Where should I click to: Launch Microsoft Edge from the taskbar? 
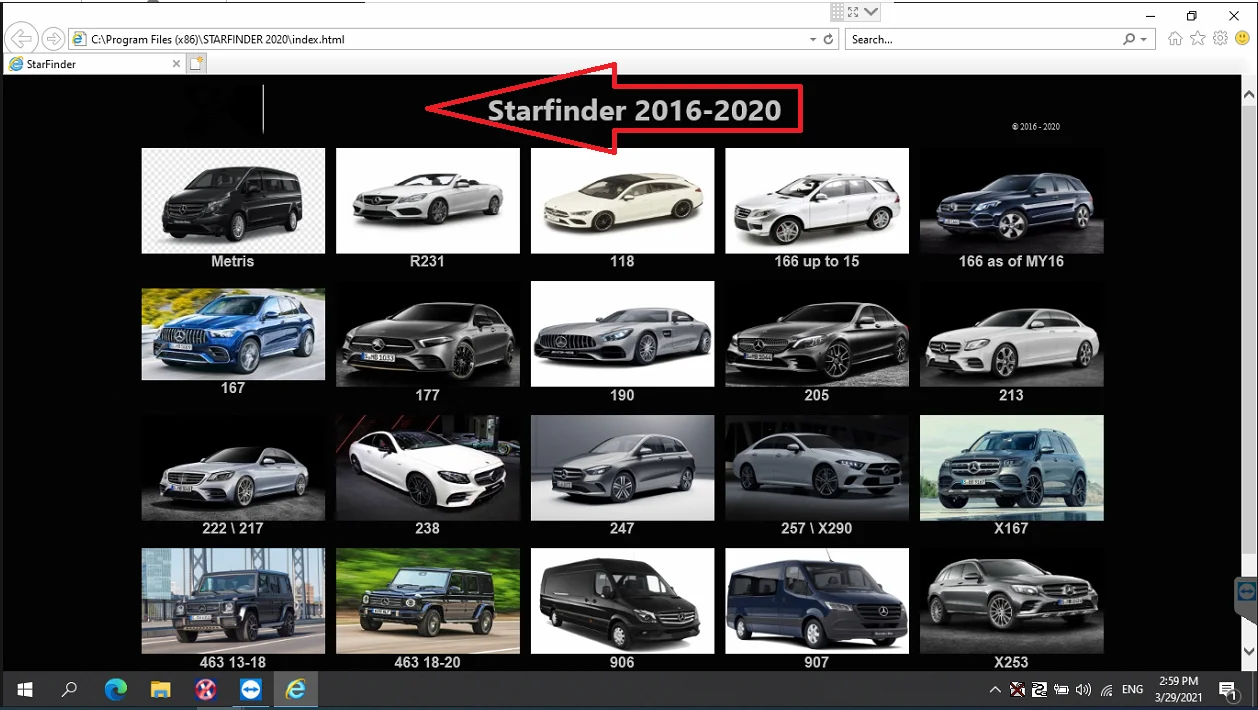tap(116, 689)
